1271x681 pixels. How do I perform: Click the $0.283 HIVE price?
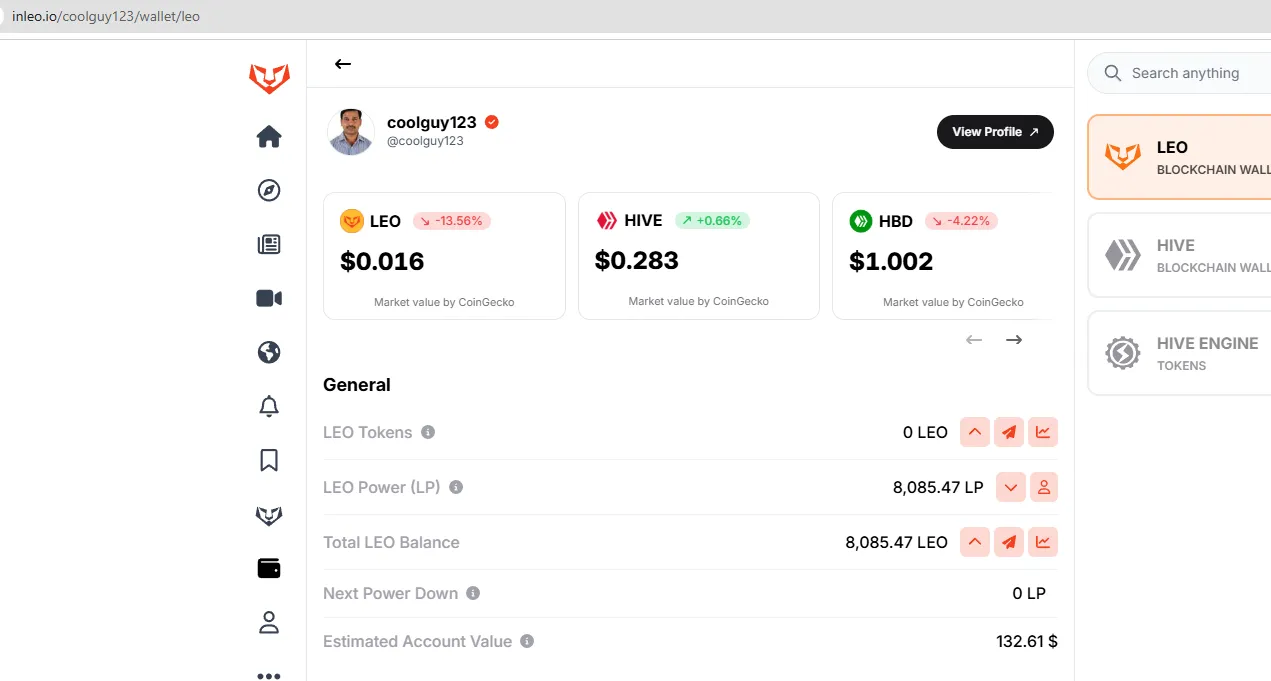(637, 261)
